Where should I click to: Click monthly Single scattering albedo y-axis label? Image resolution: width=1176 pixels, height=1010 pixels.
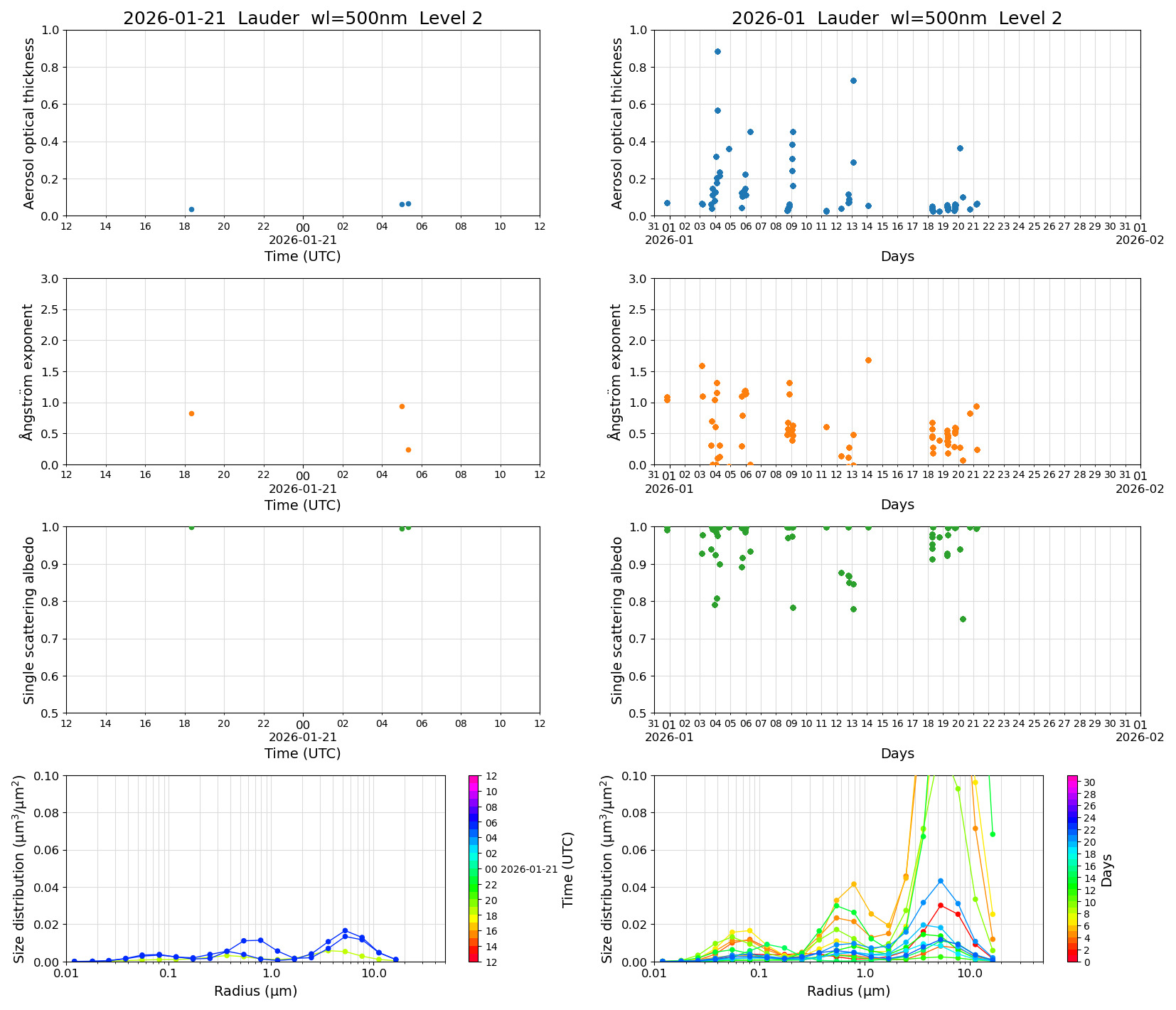pyautogui.click(x=617, y=620)
